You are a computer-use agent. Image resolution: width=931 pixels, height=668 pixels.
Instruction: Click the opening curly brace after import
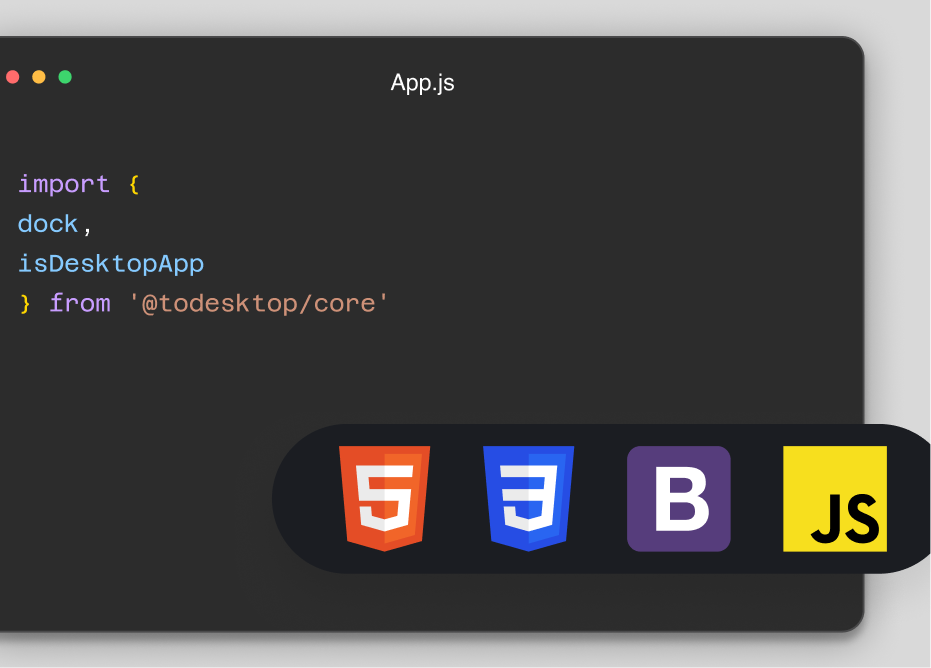[134, 184]
